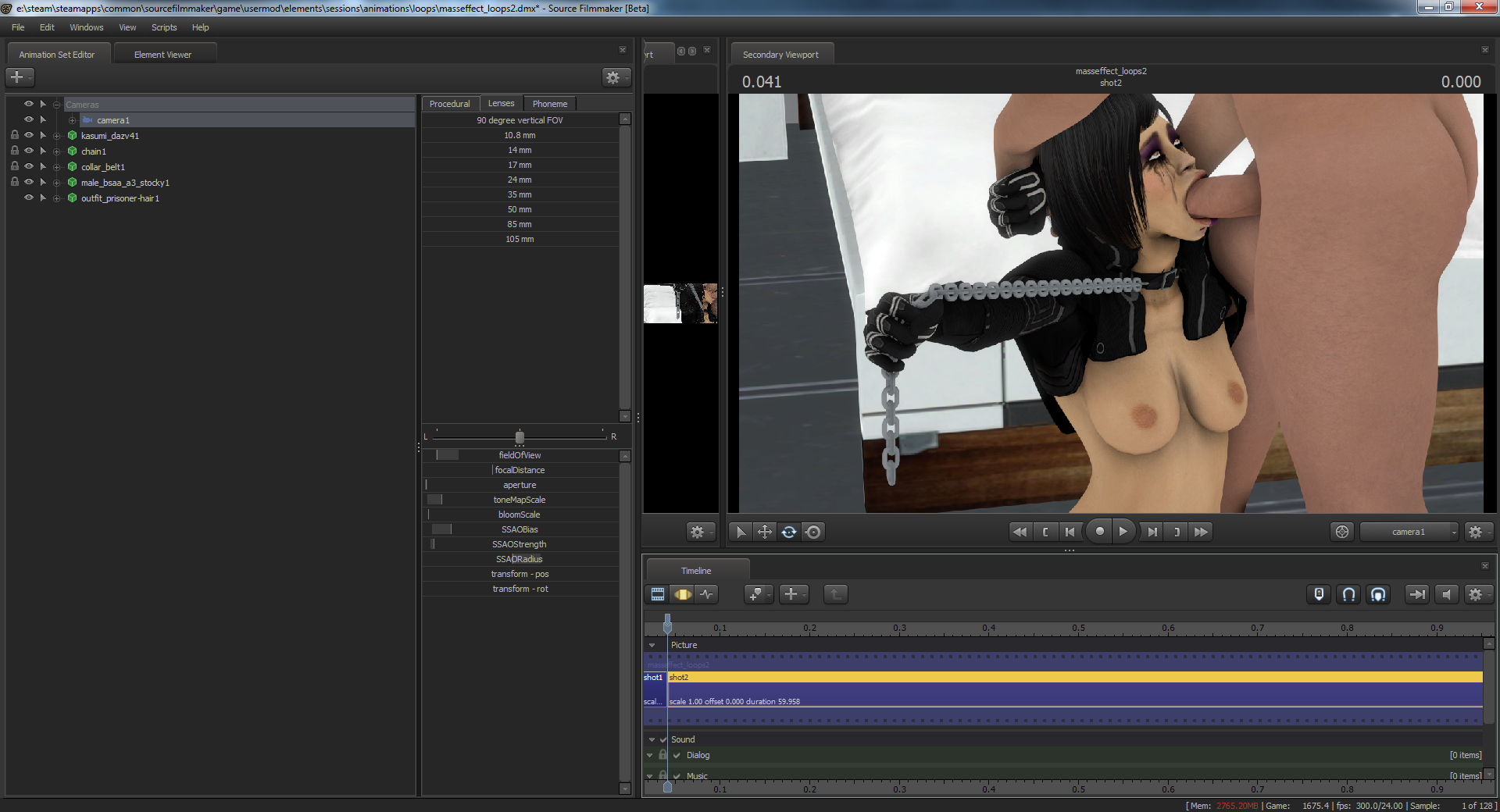Select the Selection arrow tool below viewport
Viewport: 1500px width, 812px height.
(x=741, y=532)
